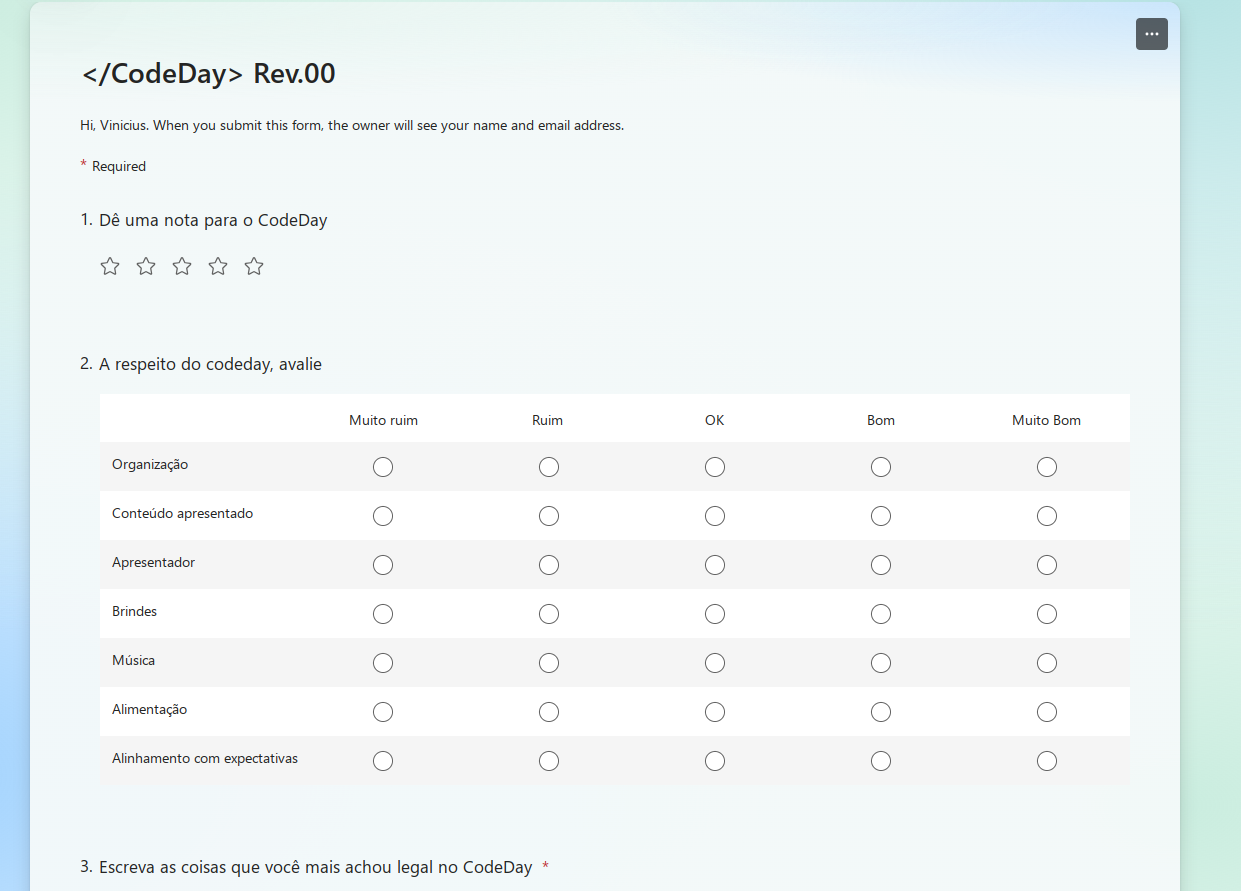Select Muito Bom for Alinhamento com expectativas
Viewport: 1241px width, 891px height.
(1047, 761)
